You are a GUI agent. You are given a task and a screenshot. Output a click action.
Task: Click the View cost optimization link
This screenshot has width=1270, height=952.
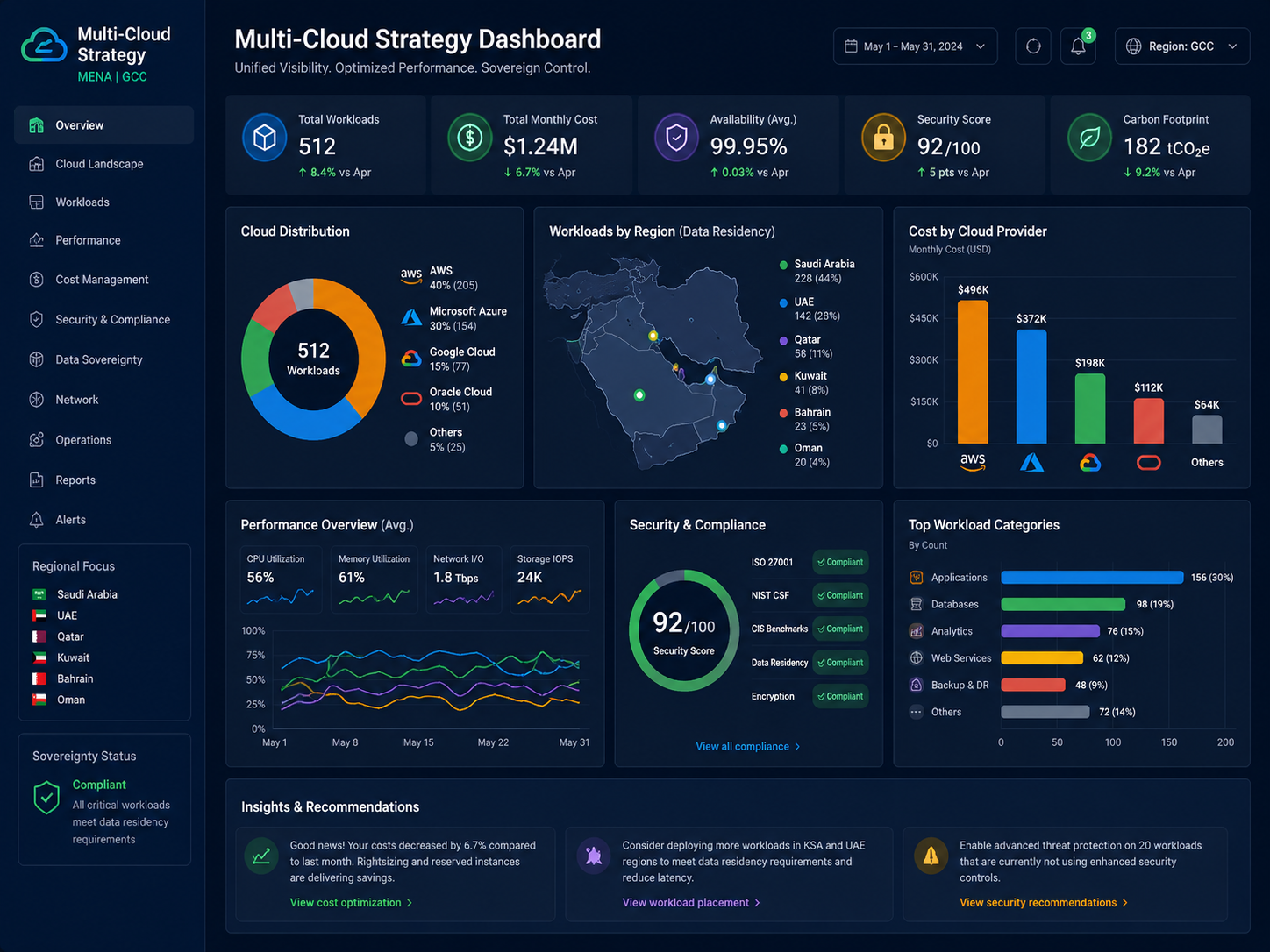click(351, 903)
